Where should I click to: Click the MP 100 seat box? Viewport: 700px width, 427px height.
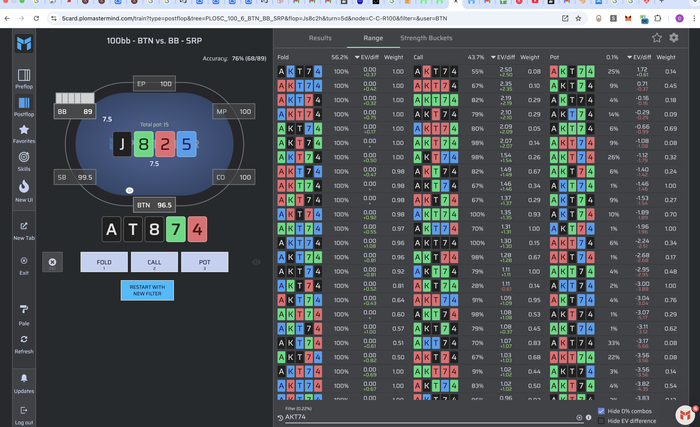click(233, 111)
